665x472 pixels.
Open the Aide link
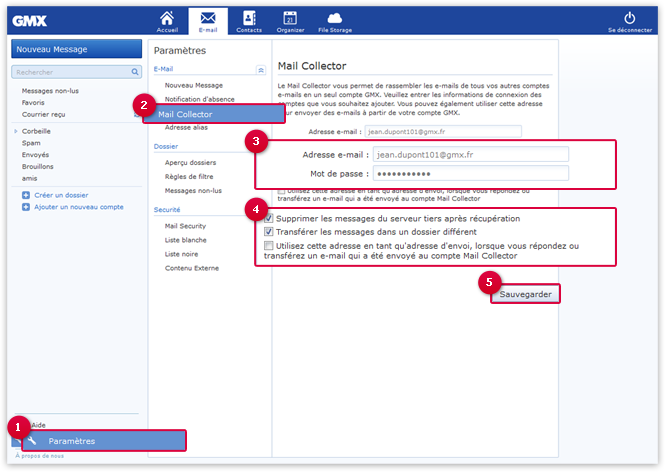pyautogui.click(x=39, y=425)
